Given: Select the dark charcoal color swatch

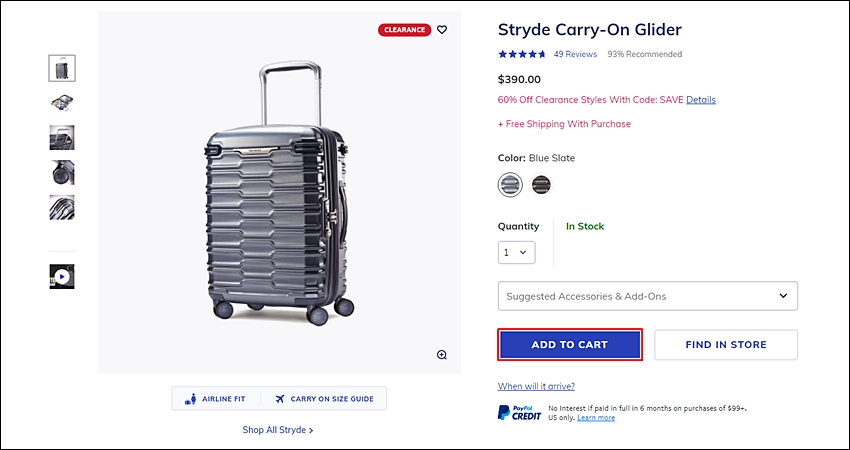Looking at the screenshot, I should click(540, 185).
